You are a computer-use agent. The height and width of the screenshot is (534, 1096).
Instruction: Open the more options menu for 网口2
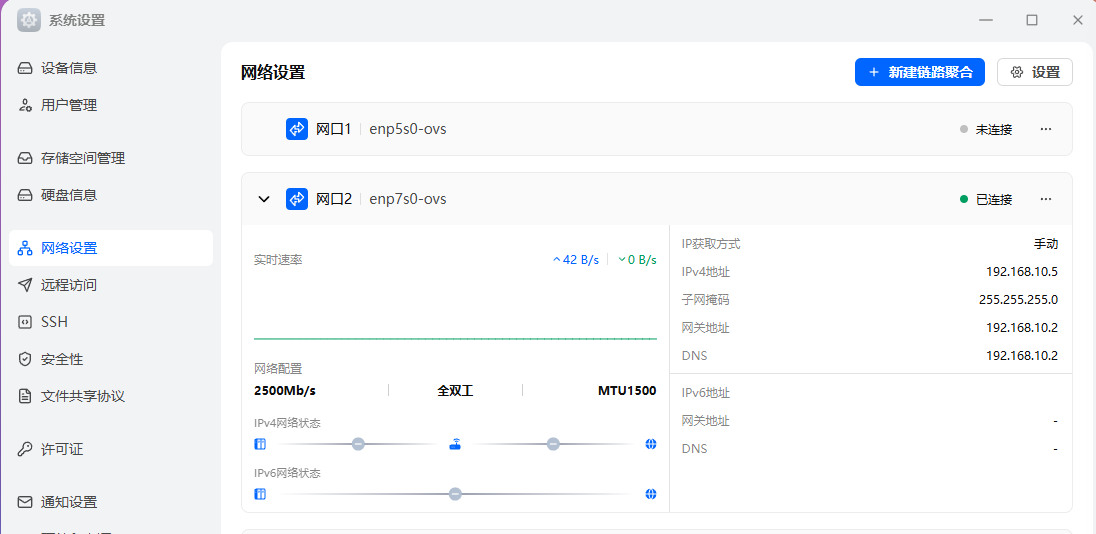pos(1046,199)
